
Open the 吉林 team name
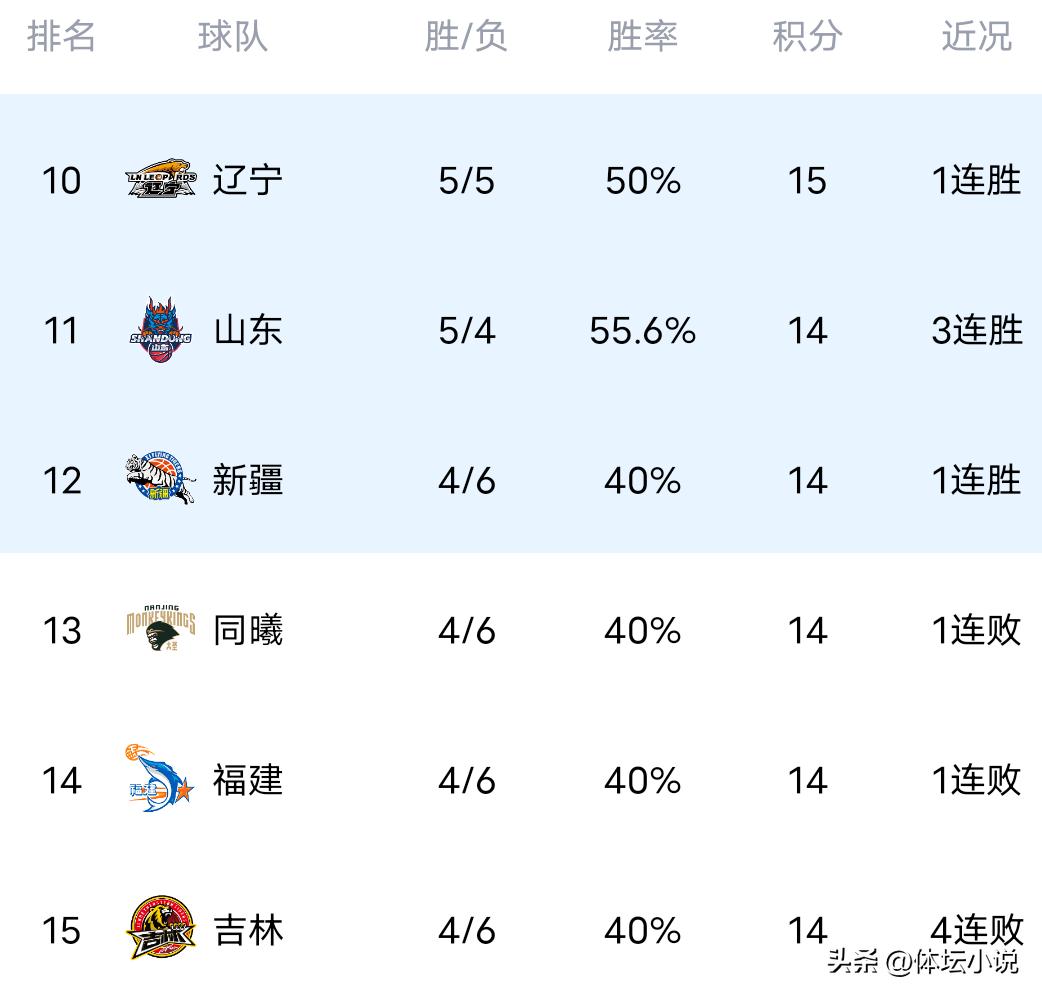click(248, 930)
